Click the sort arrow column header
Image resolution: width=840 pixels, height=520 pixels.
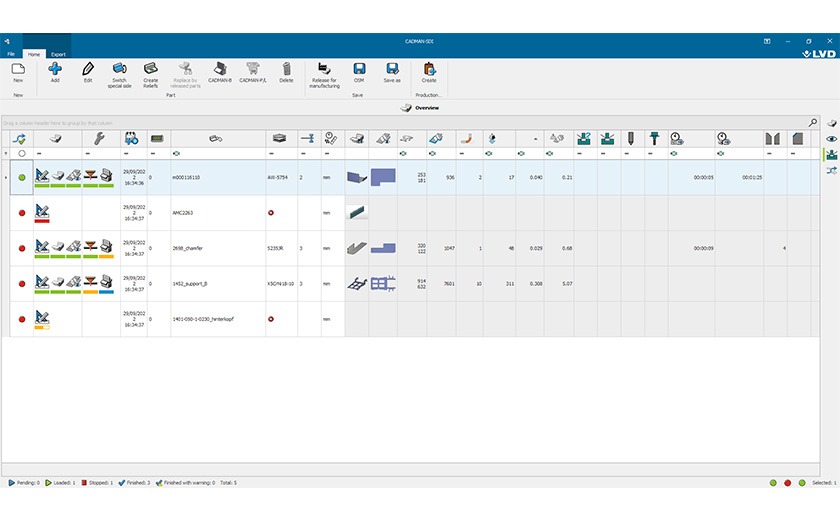coord(22,139)
